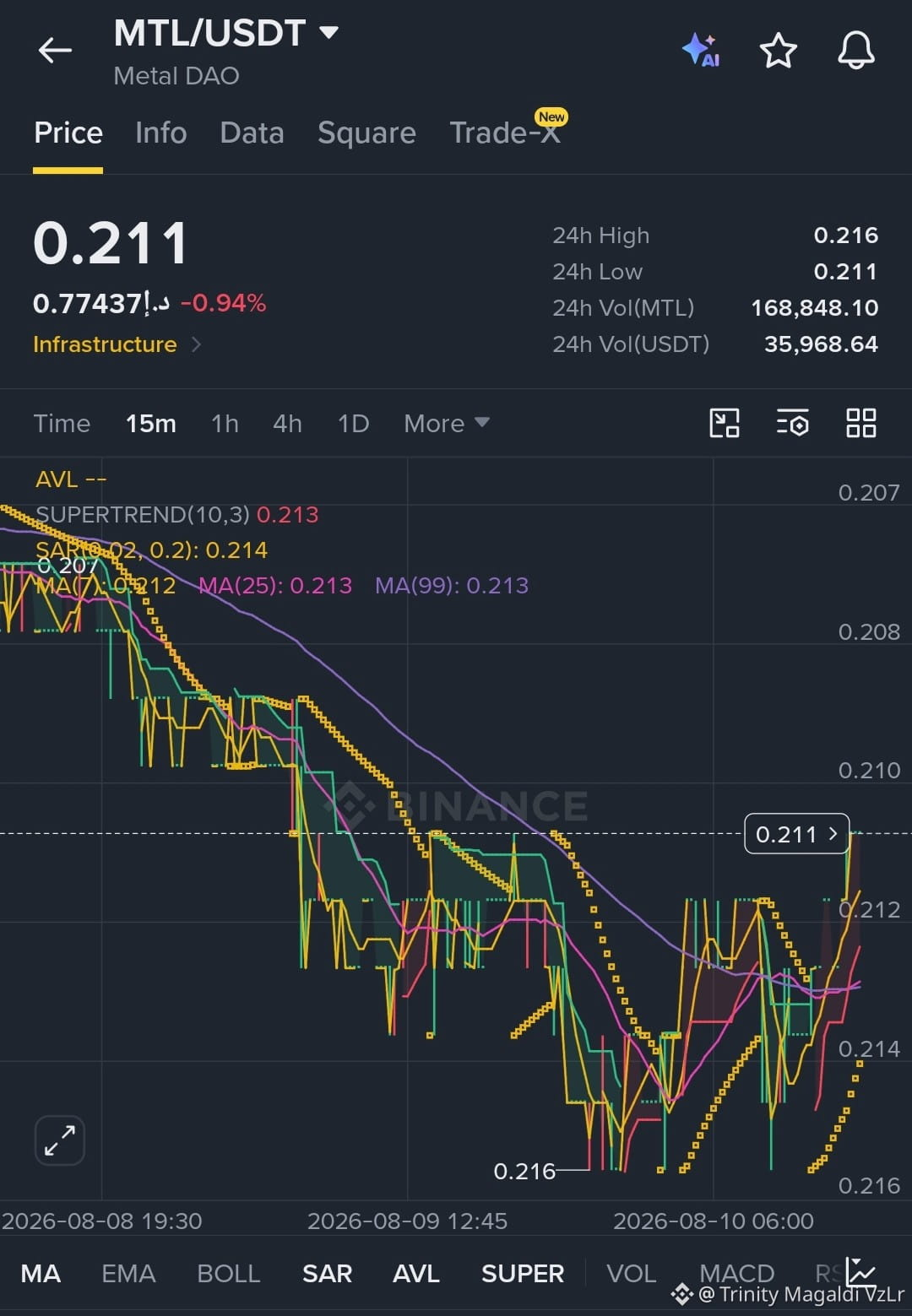Tap the MA(99): 0.213 legend
The image size is (912, 1316).
452,585
